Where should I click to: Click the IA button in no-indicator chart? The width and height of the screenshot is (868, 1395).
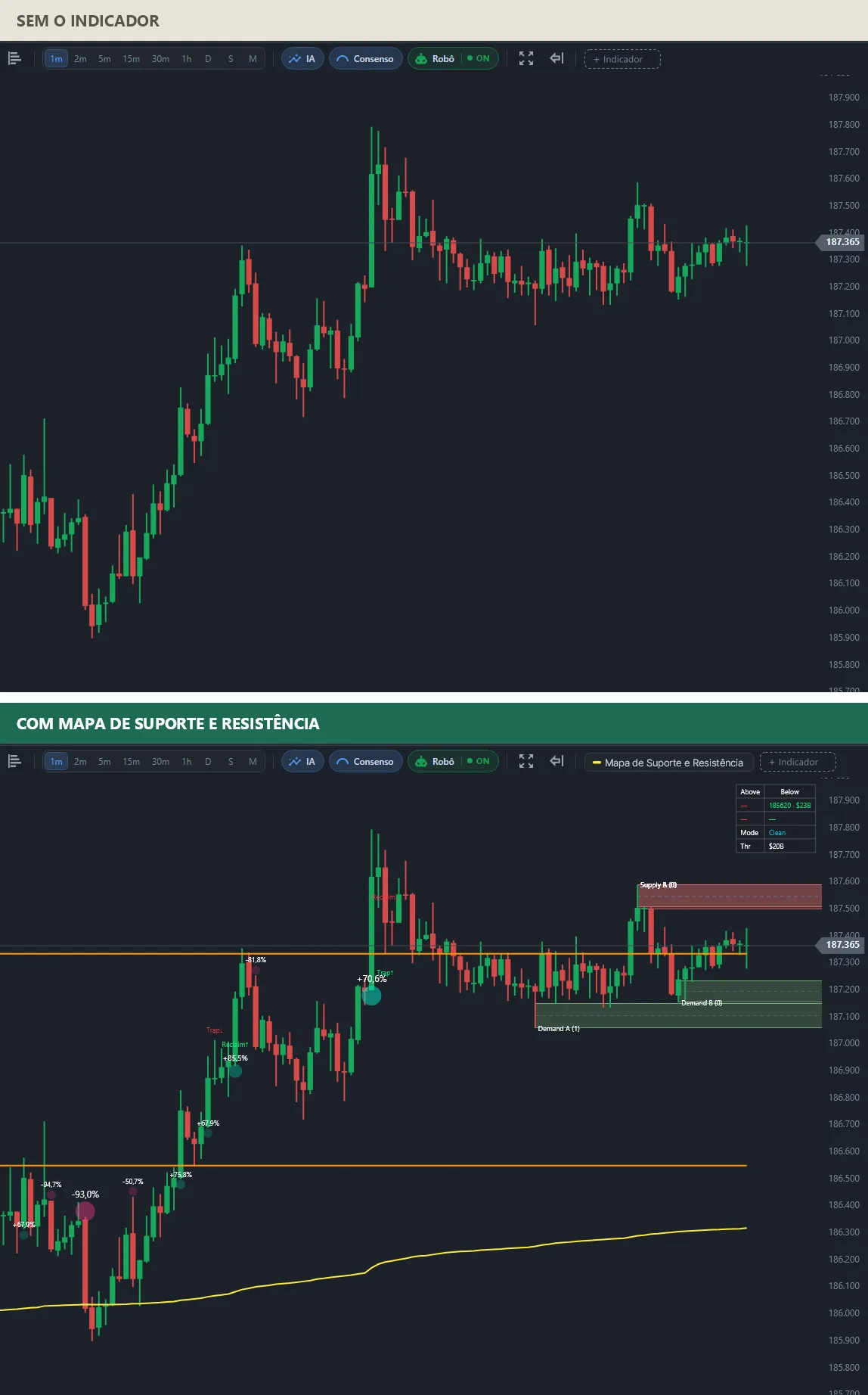[302, 58]
